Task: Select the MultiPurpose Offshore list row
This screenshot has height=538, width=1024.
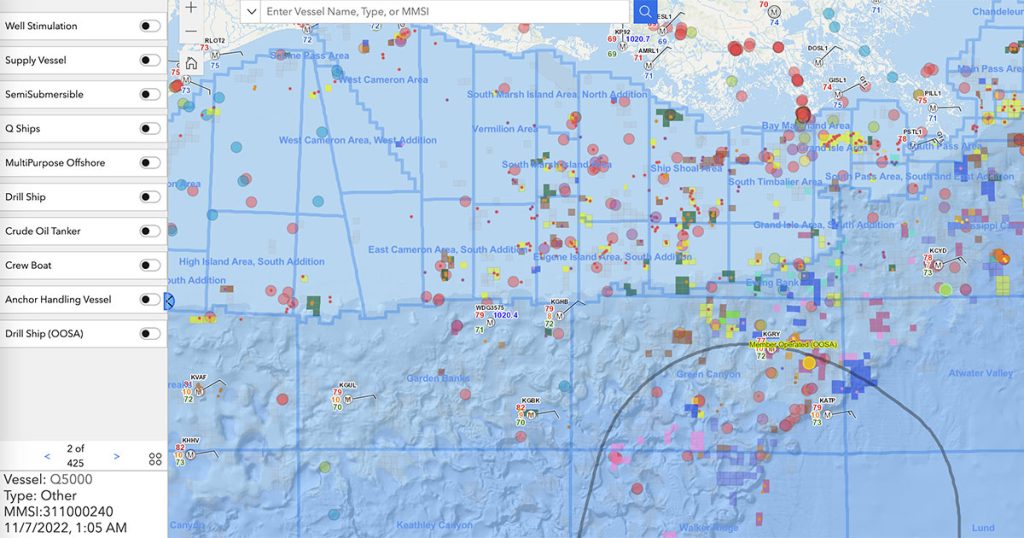Action: click(70, 162)
